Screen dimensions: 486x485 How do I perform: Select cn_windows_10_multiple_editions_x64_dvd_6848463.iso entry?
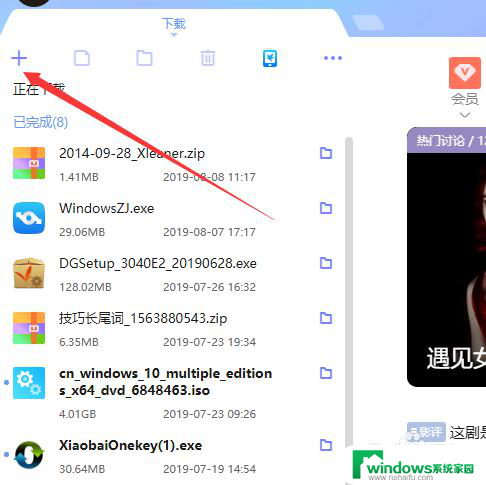tap(165, 382)
